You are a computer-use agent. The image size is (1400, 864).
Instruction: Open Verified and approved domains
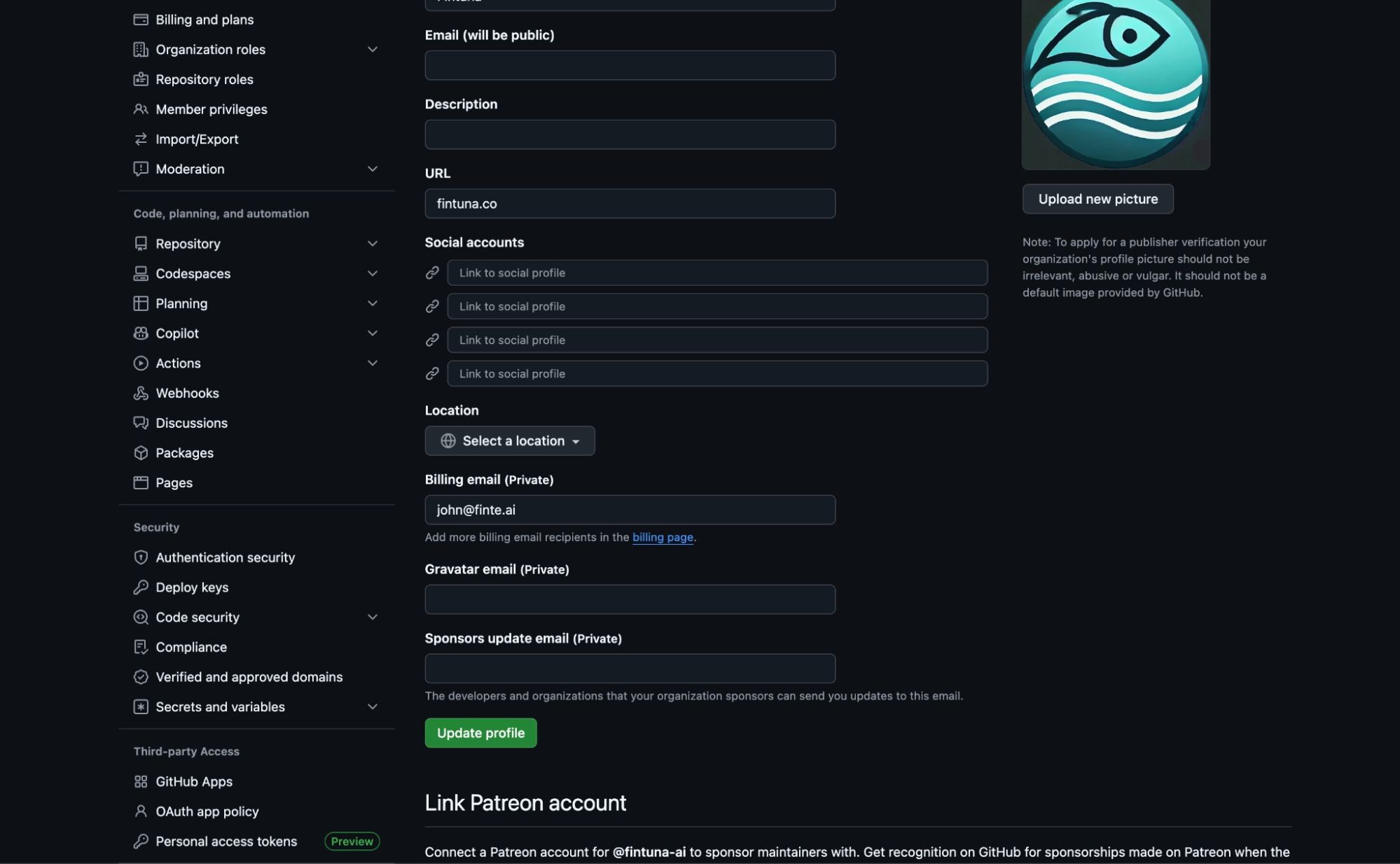pyautogui.click(x=249, y=677)
